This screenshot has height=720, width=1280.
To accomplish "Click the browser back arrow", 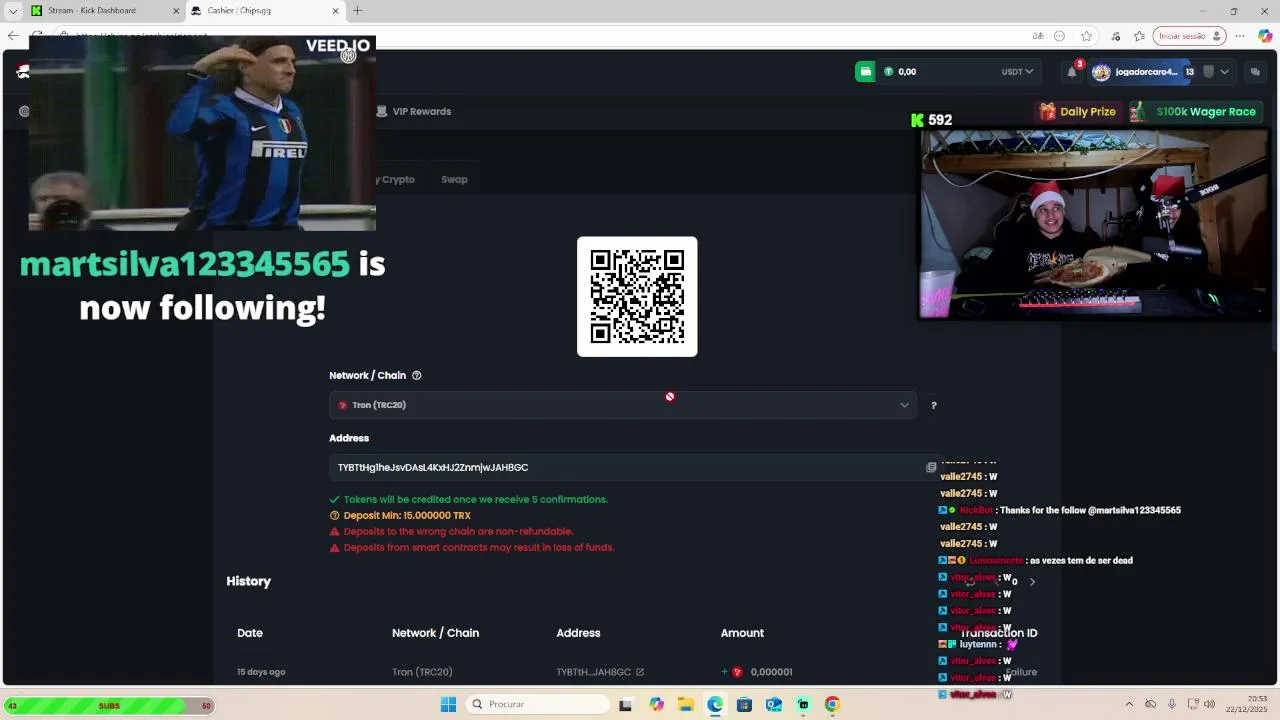I will pos(13,36).
